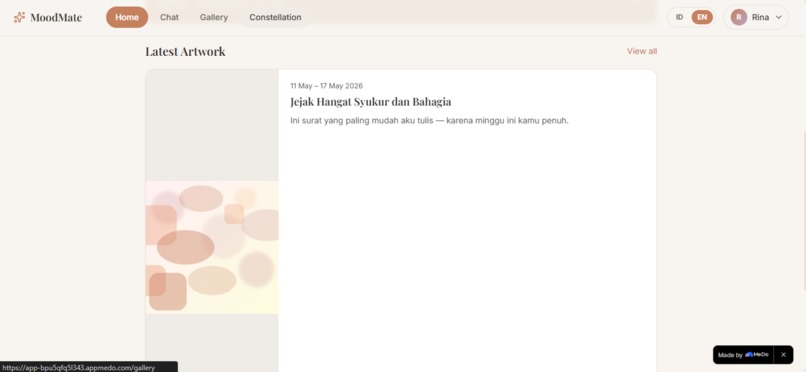The width and height of the screenshot is (806, 372).
Task: Click the date range 11 May – 17 May 2026
Action: pos(326,86)
